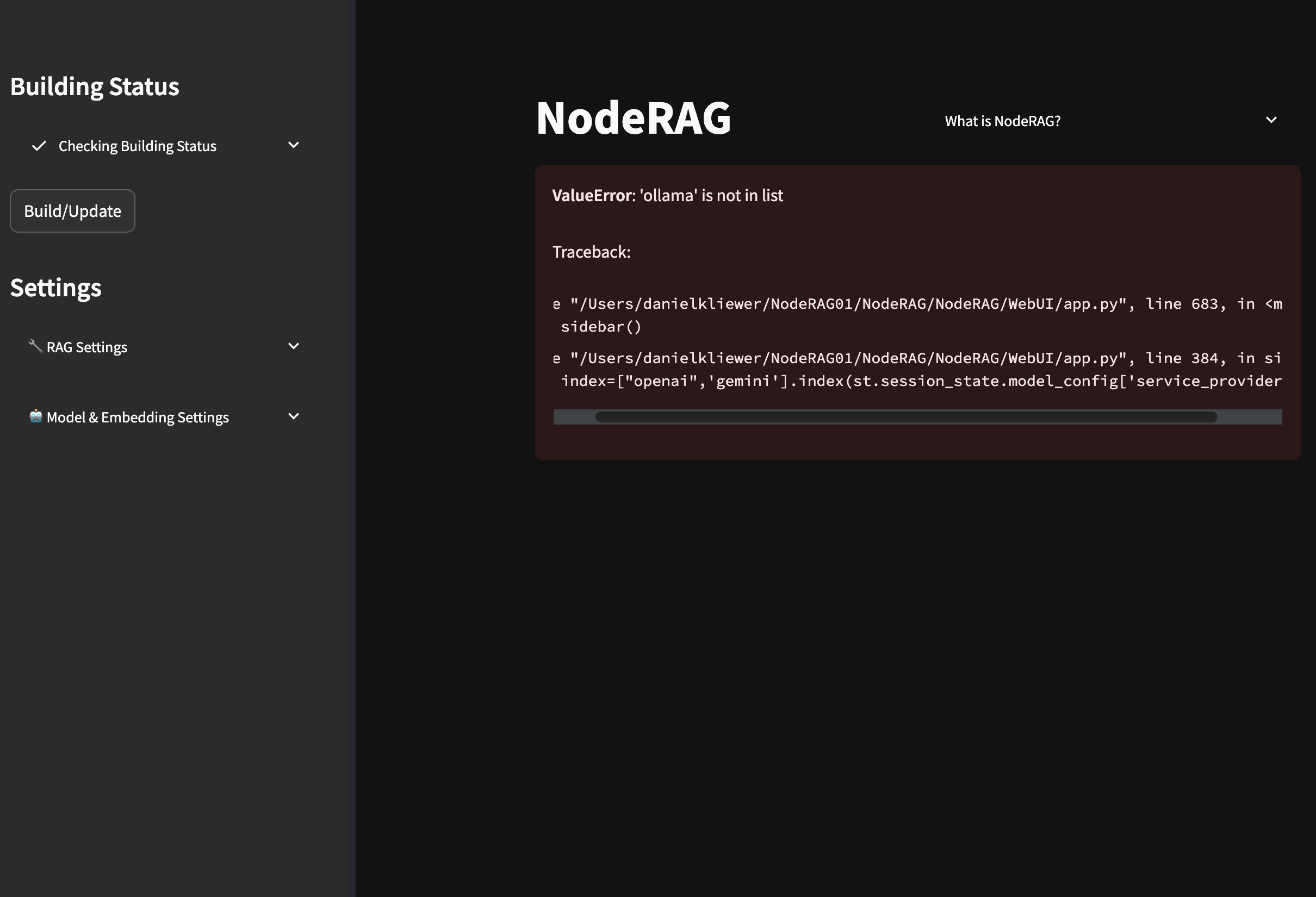The height and width of the screenshot is (897, 1316).
Task: Click the checkmark icon beside Checking Building Status
Action: point(39,146)
